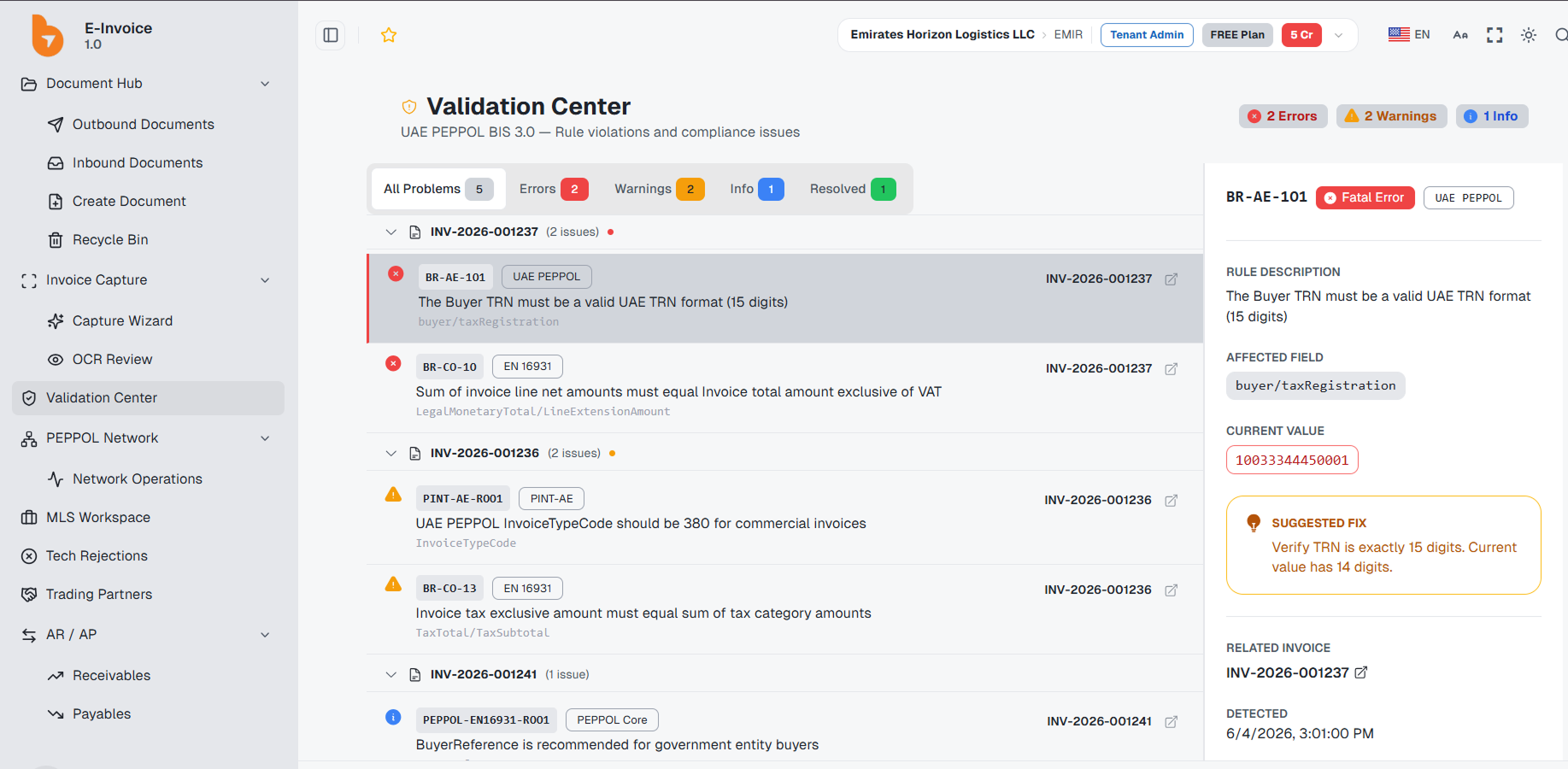Open the BR-CO-10 sum of line amounts issue

click(784, 389)
